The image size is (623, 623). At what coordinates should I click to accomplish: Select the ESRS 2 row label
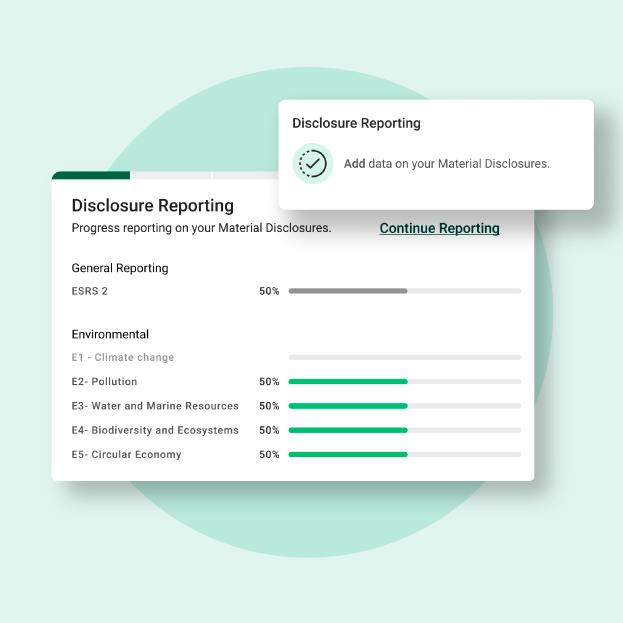(x=89, y=291)
